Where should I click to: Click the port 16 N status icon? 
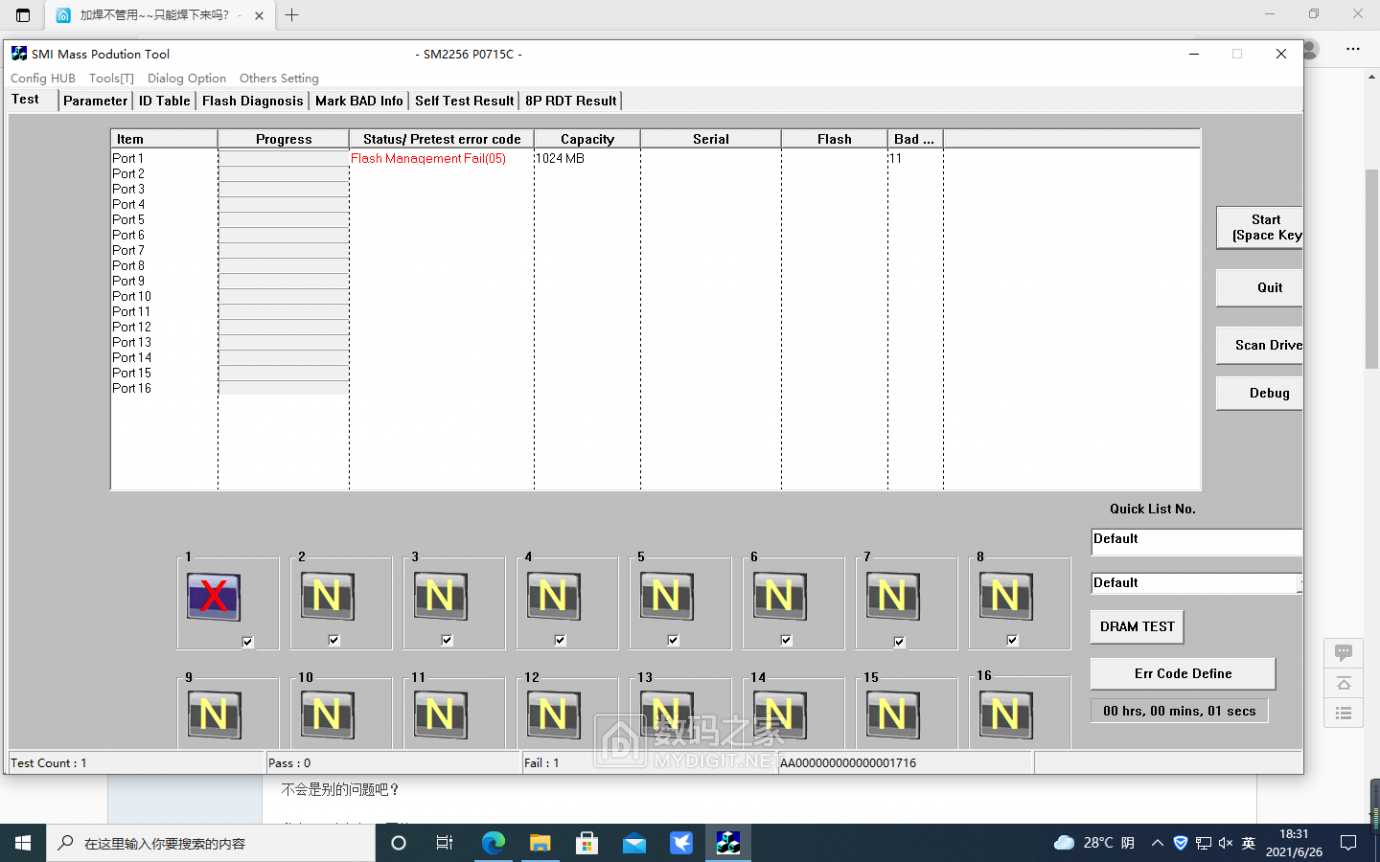[1005, 716]
